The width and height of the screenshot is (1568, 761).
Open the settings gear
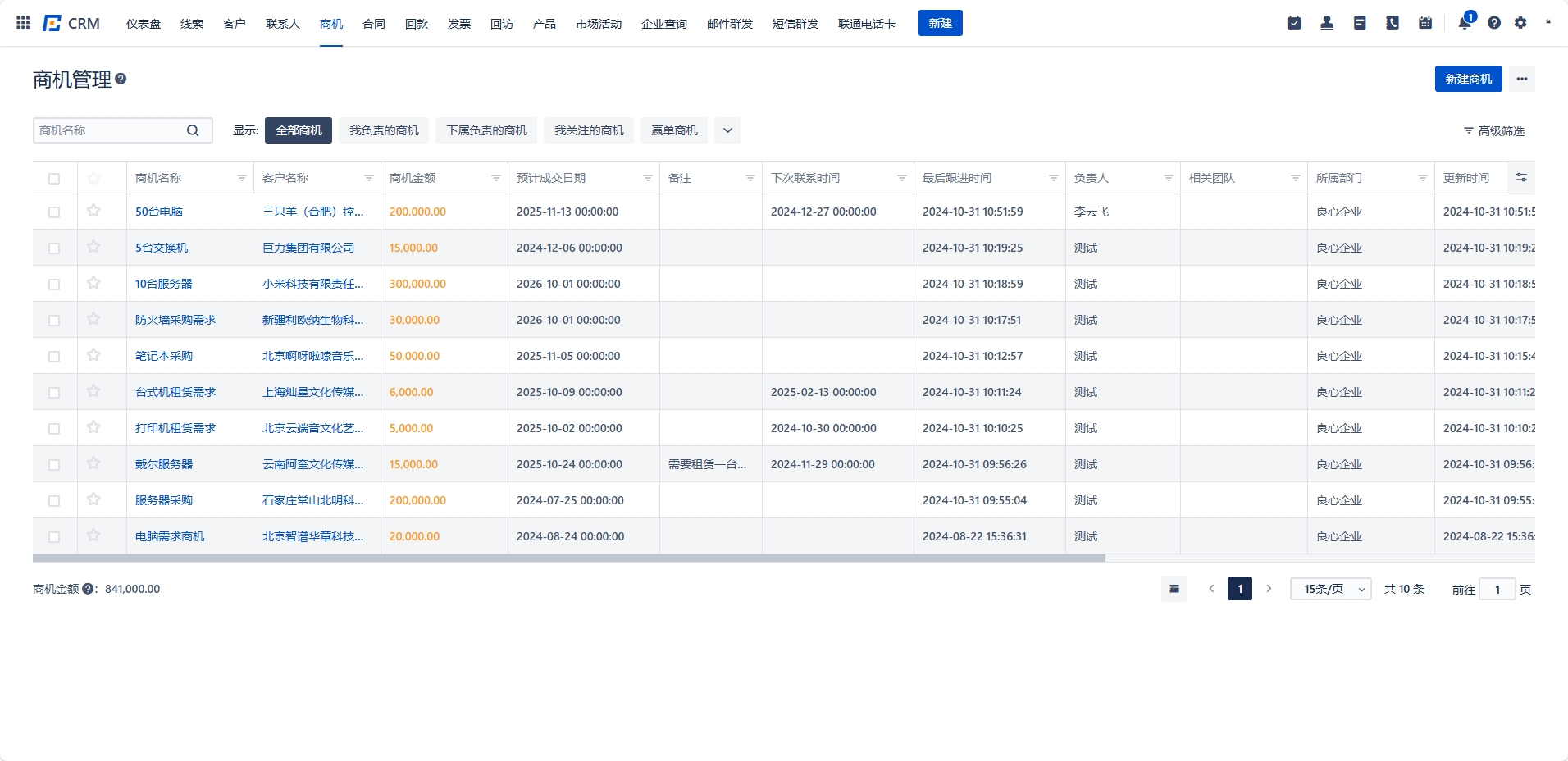coord(1520,23)
